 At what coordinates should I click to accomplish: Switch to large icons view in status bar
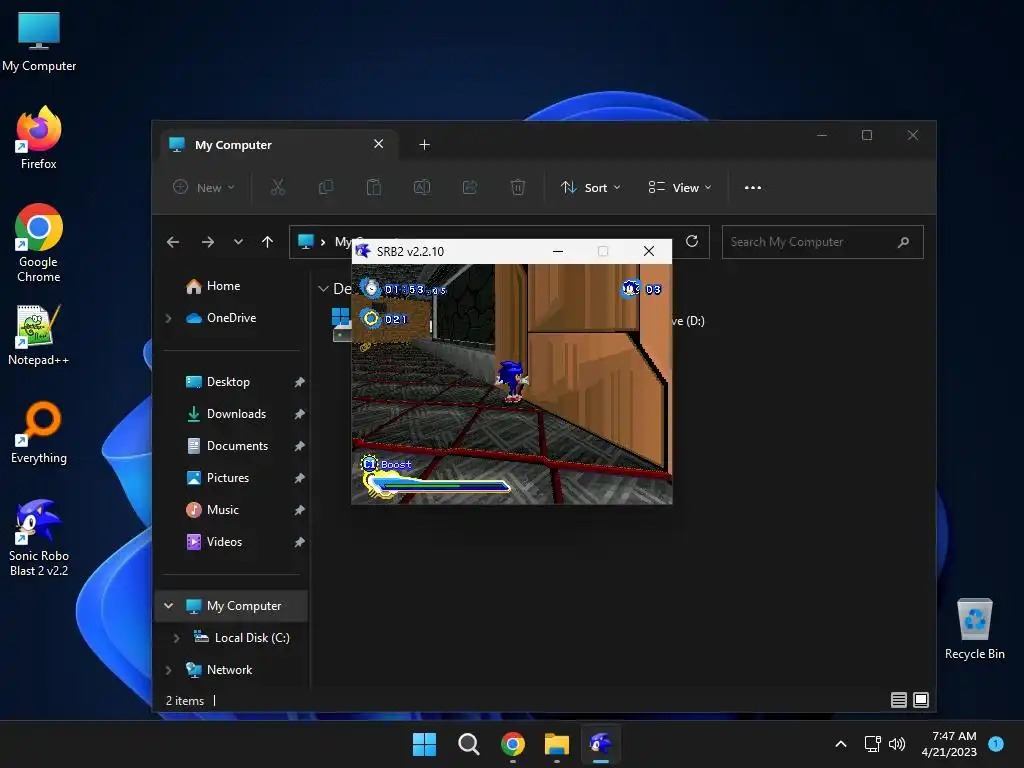(921, 700)
